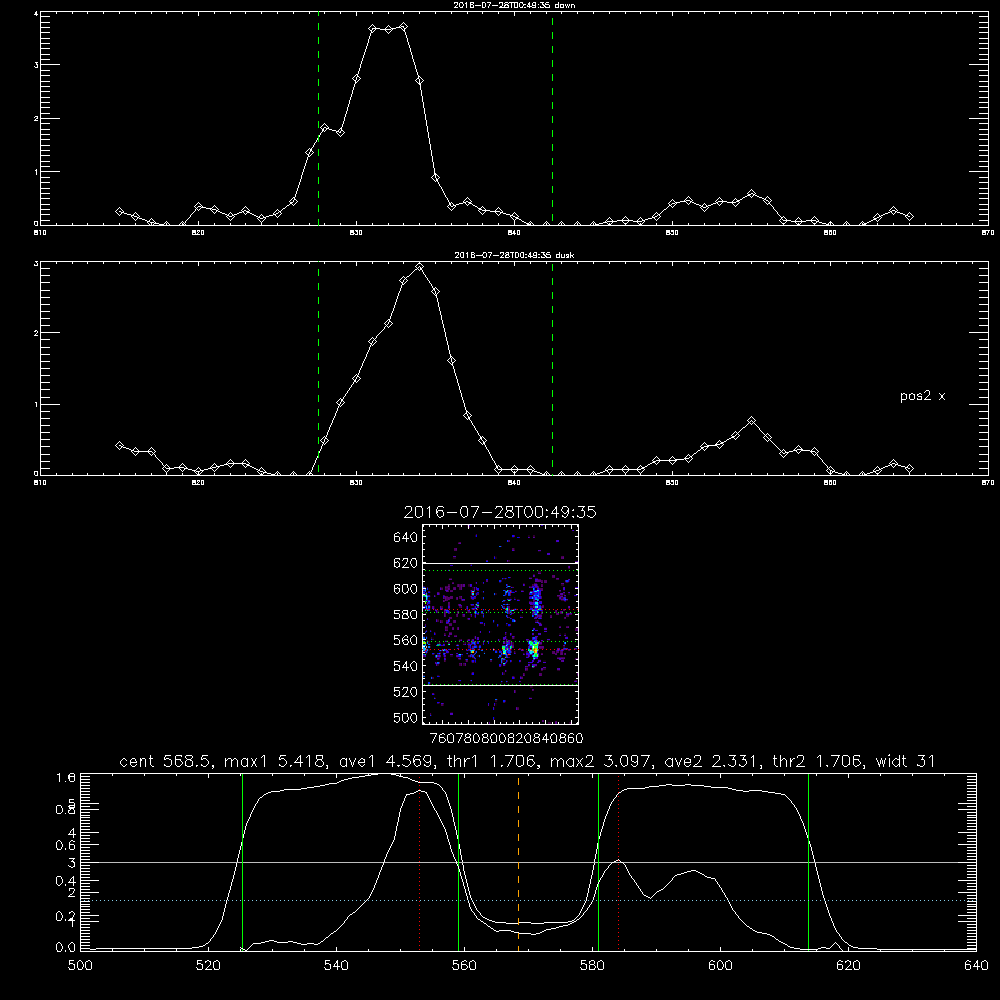
Task: Select dusk plot secondary peak diamond near 855
Action: coord(751,421)
